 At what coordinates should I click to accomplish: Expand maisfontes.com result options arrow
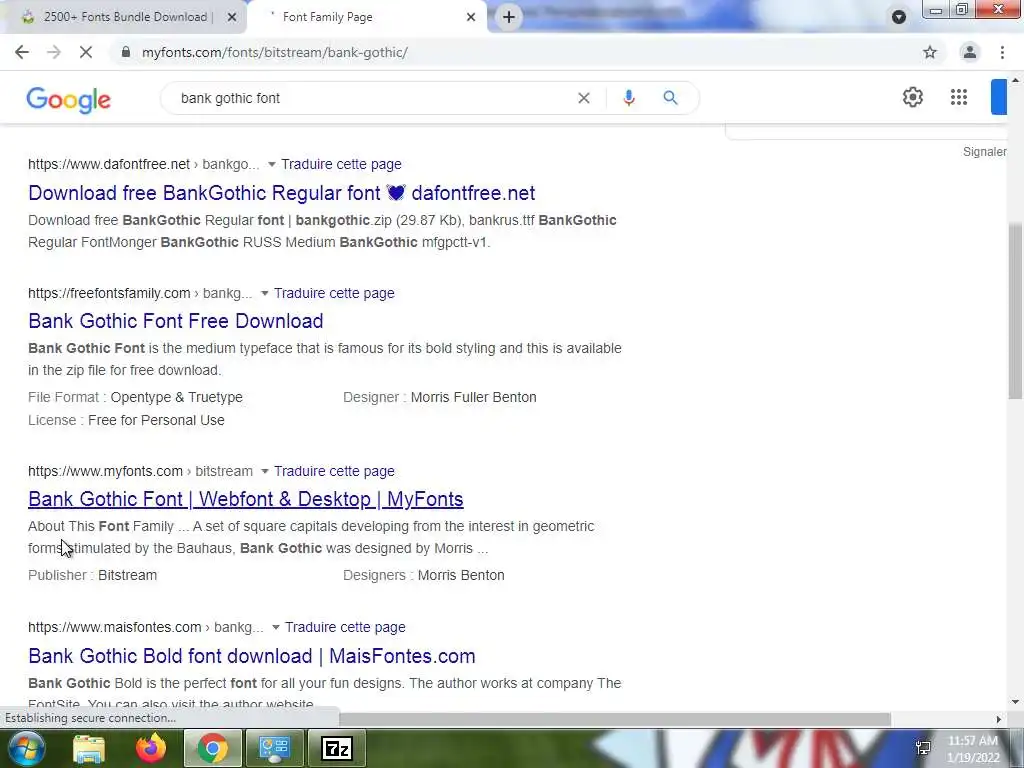(276, 628)
